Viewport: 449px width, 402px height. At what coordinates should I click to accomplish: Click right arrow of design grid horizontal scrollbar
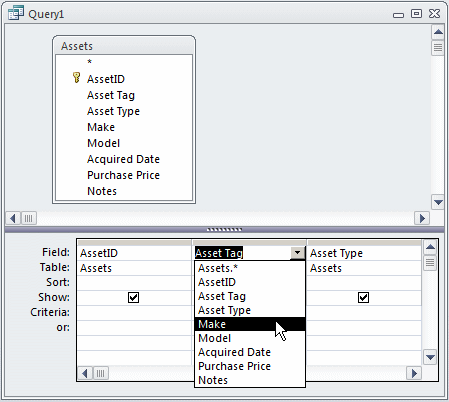[x=414, y=373]
